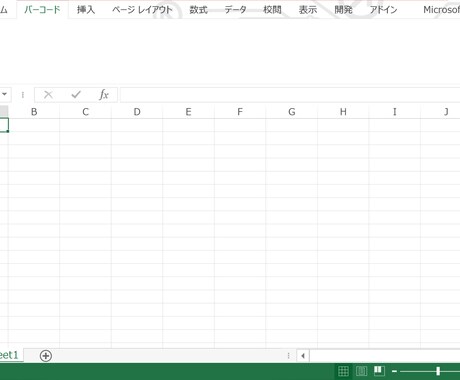Select the 数式 ribbon tab
The image size is (460, 380).
pos(198,10)
